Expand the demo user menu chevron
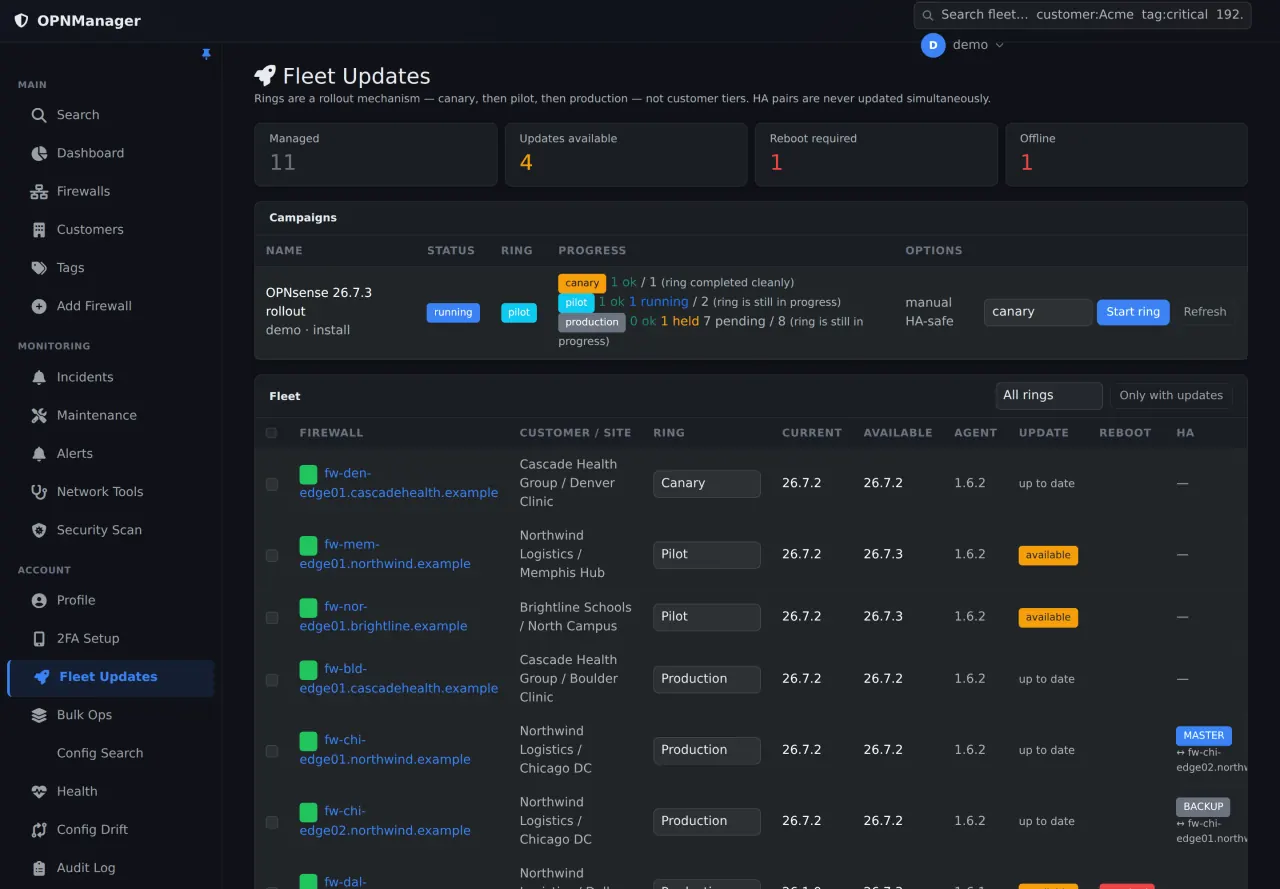 pos(999,45)
